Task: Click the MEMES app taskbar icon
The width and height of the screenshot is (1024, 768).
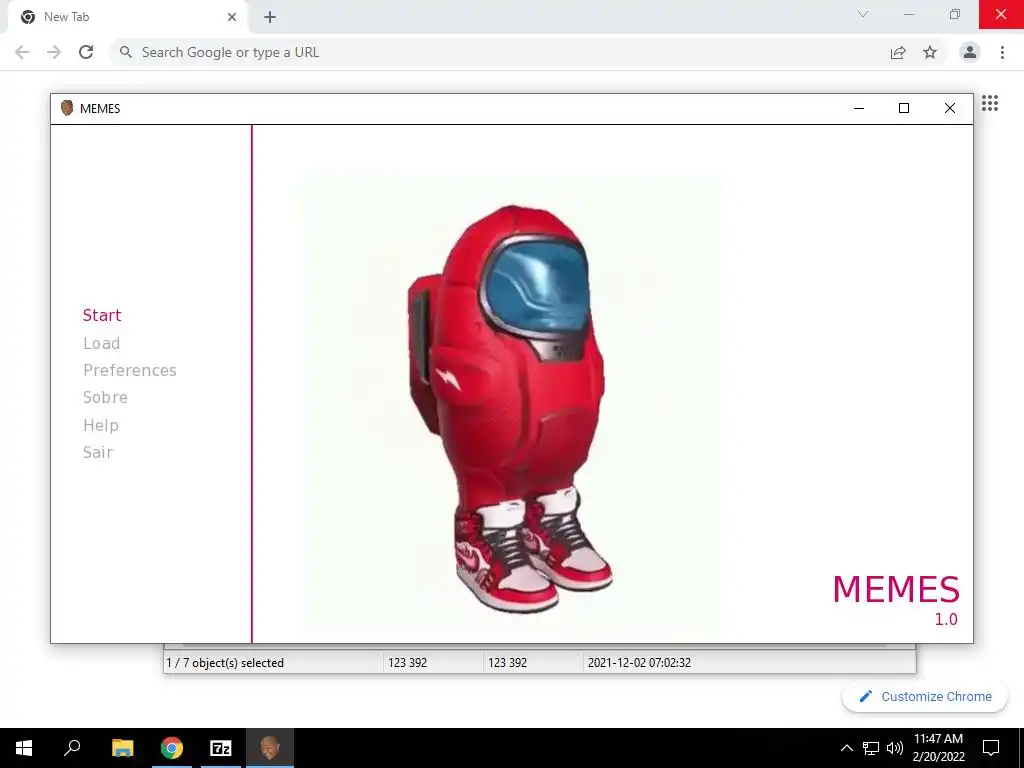Action: (270, 748)
